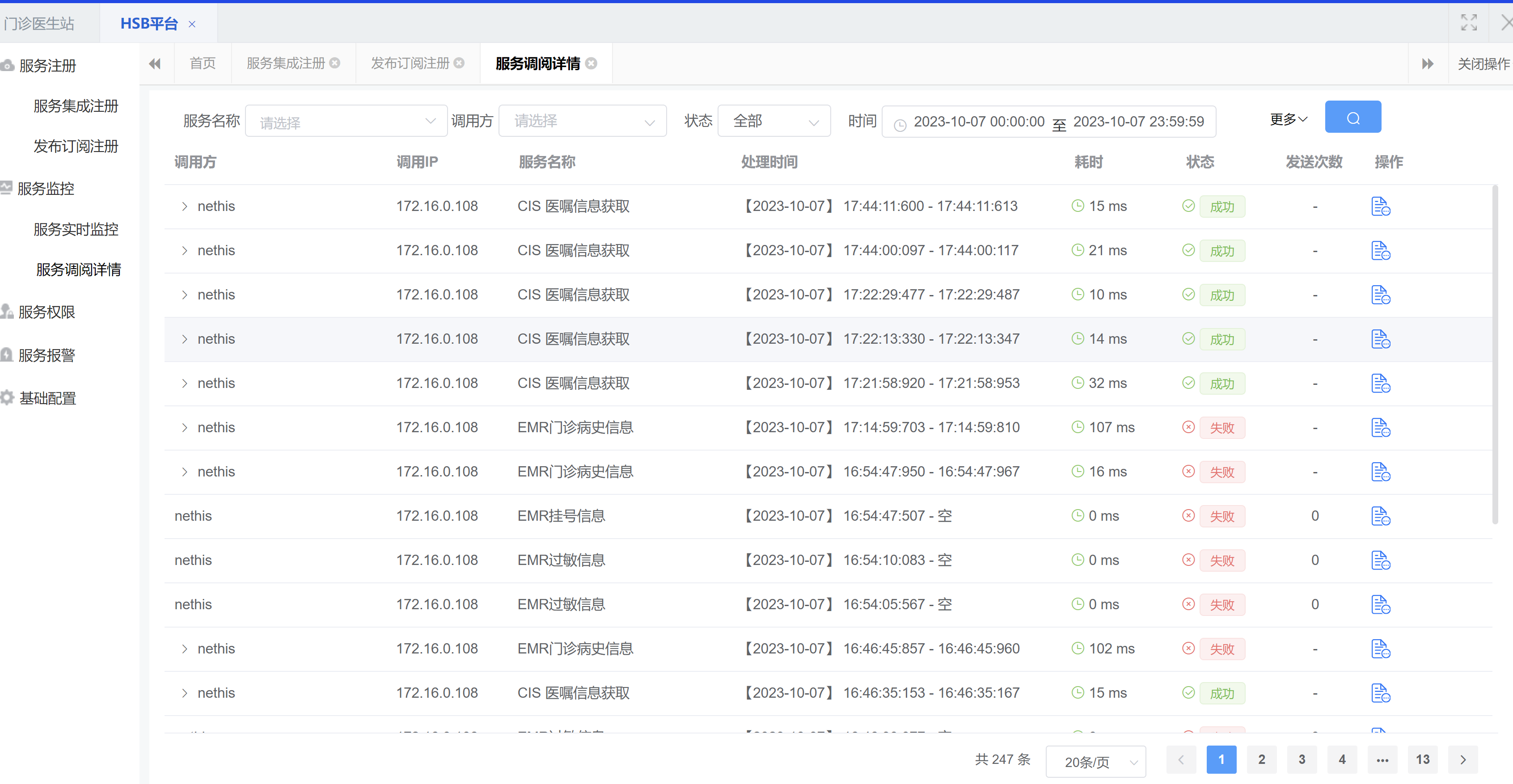Open the 调用方 dropdown
This screenshot has width=1513, height=784.
coord(582,121)
